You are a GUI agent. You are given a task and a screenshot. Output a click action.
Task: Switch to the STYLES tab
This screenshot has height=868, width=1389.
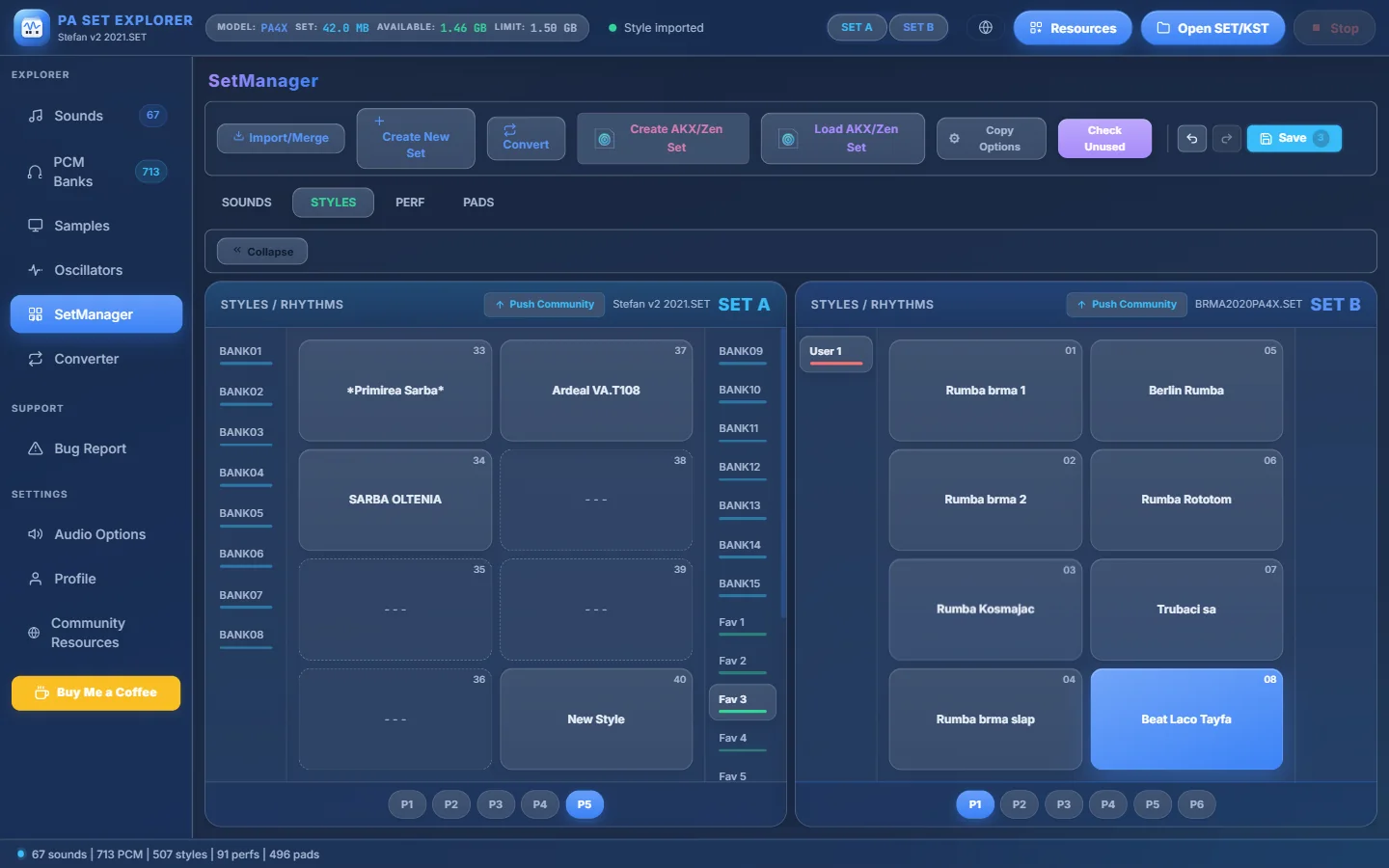point(334,203)
